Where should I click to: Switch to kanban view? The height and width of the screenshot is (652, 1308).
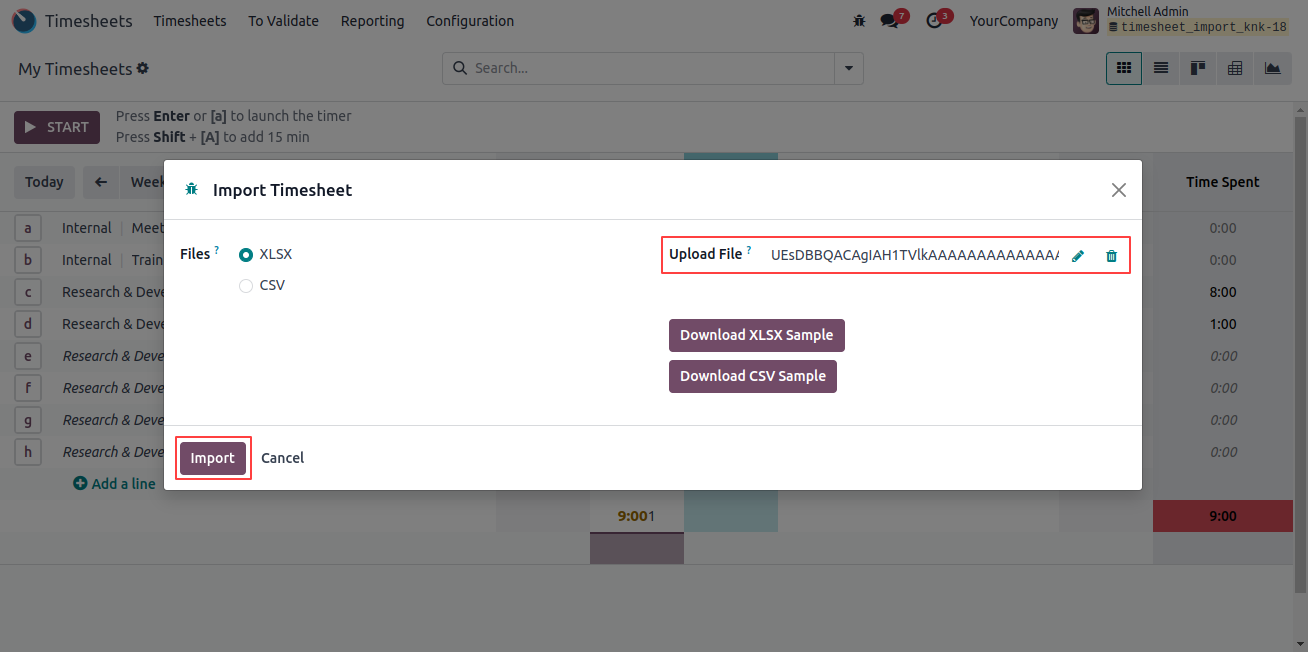point(1198,68)
